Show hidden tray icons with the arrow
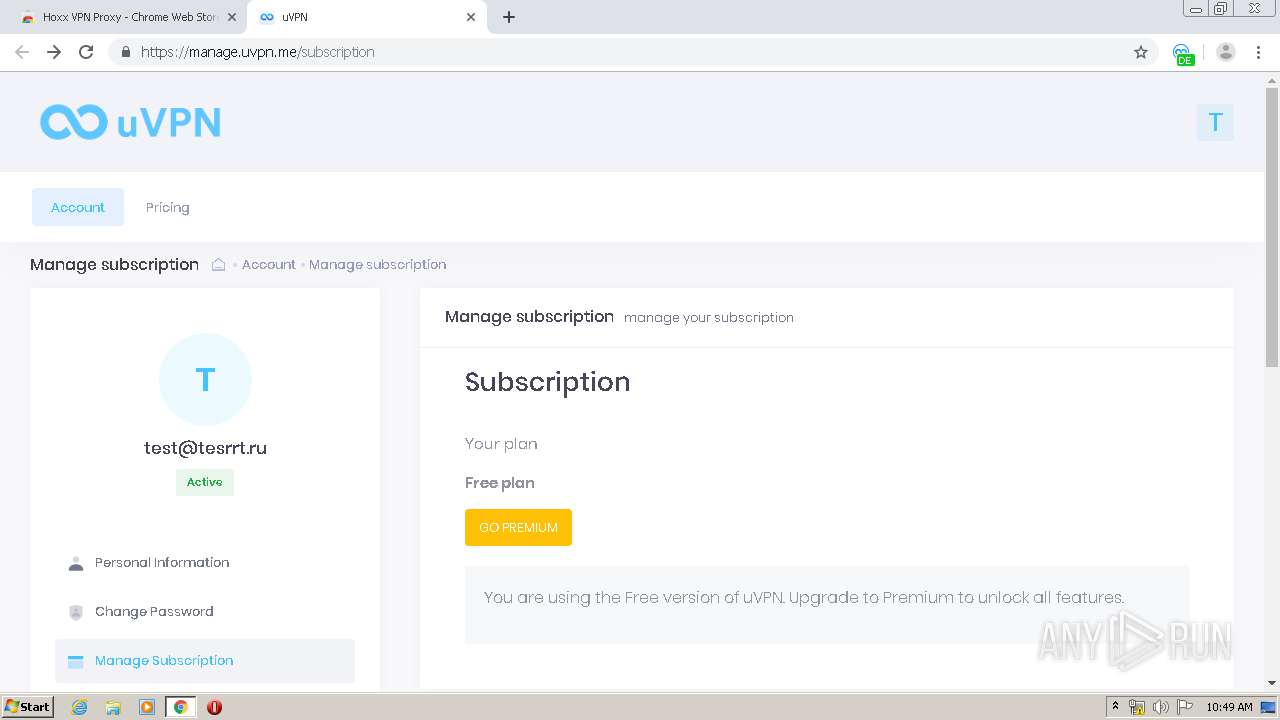The image size is (1280, 720). tap(1115, 707)
